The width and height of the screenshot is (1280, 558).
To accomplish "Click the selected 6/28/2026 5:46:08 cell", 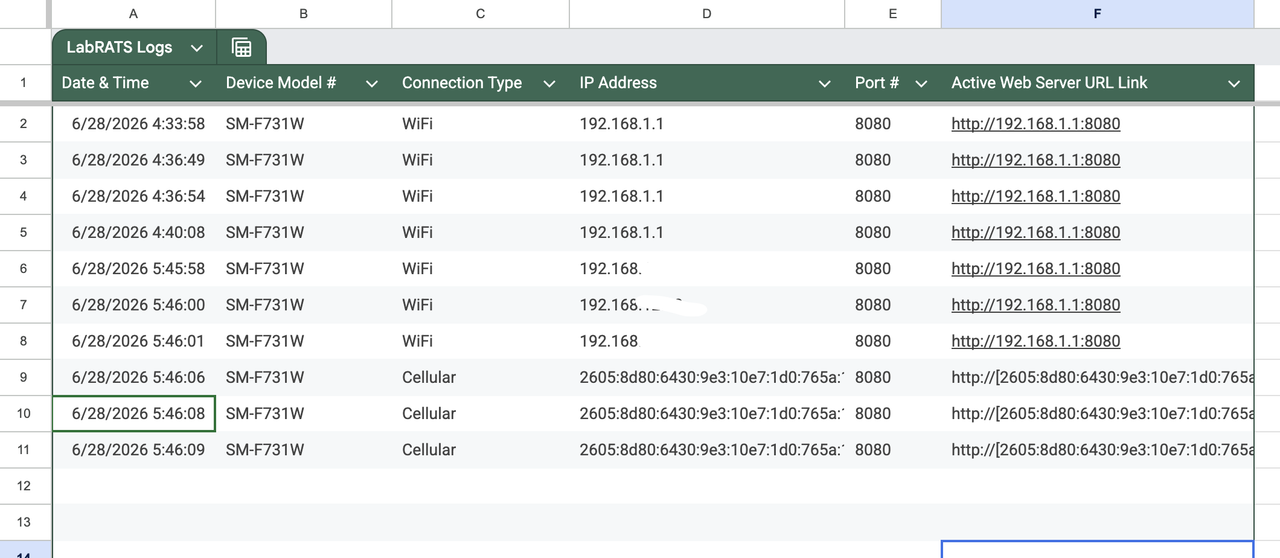I will pyautogui.click(x=134, y=413).
